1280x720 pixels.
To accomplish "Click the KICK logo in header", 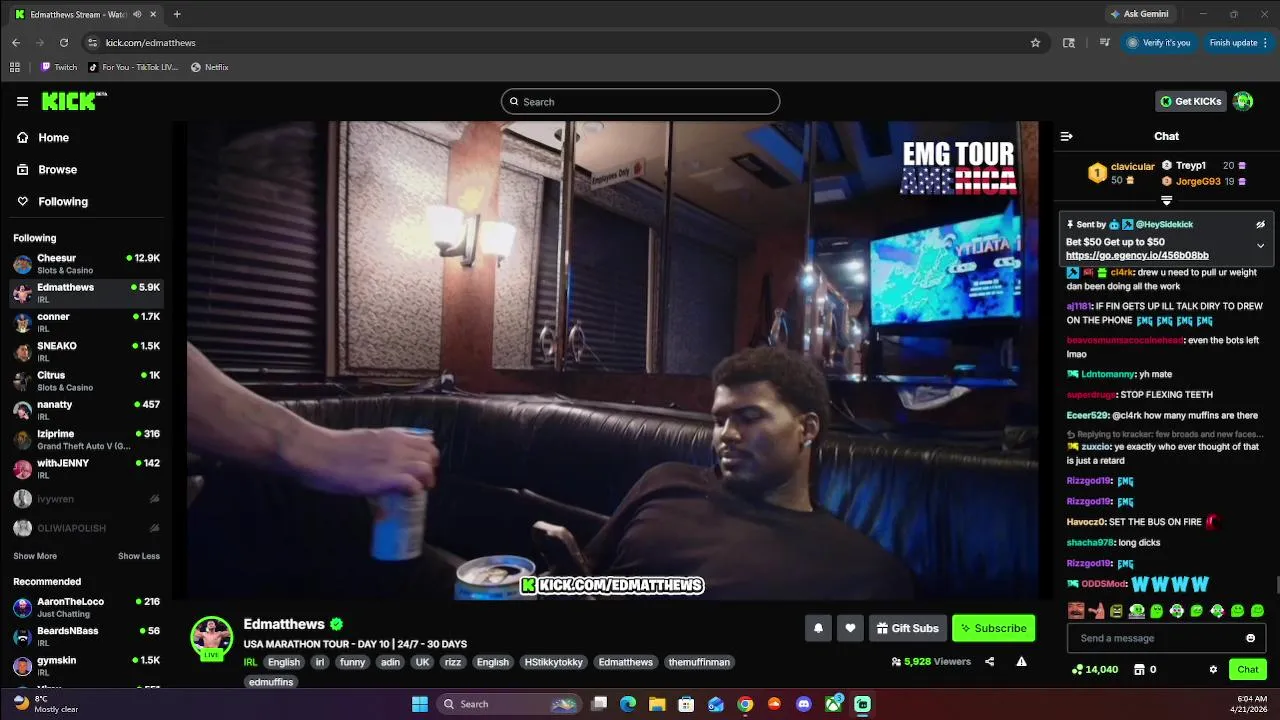I will click(74, 101).
